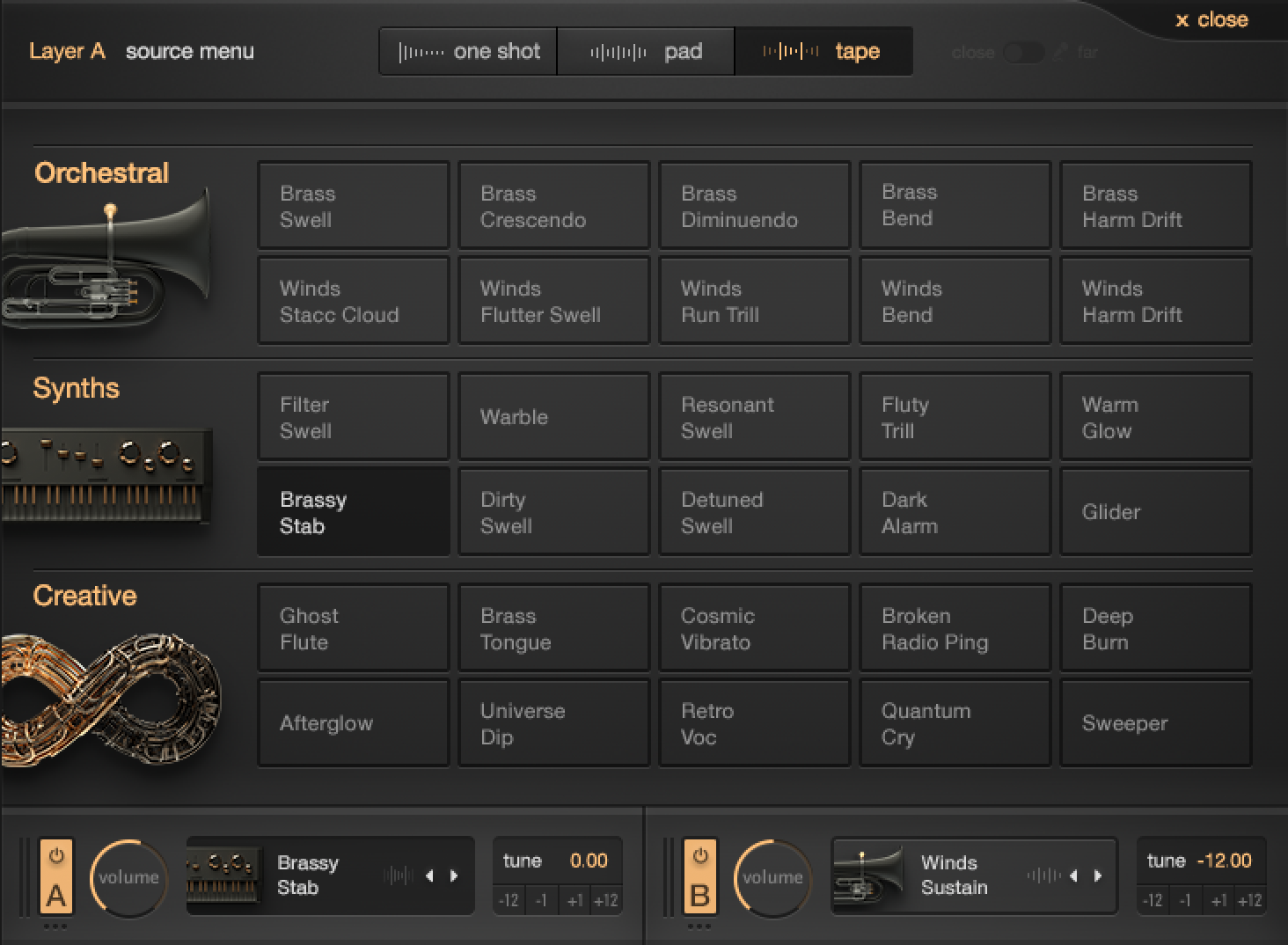Screen dimensions: 1288x945
Task: Click the keyboard thumbnail next to Brassy Stab
Action: [224, 875]
